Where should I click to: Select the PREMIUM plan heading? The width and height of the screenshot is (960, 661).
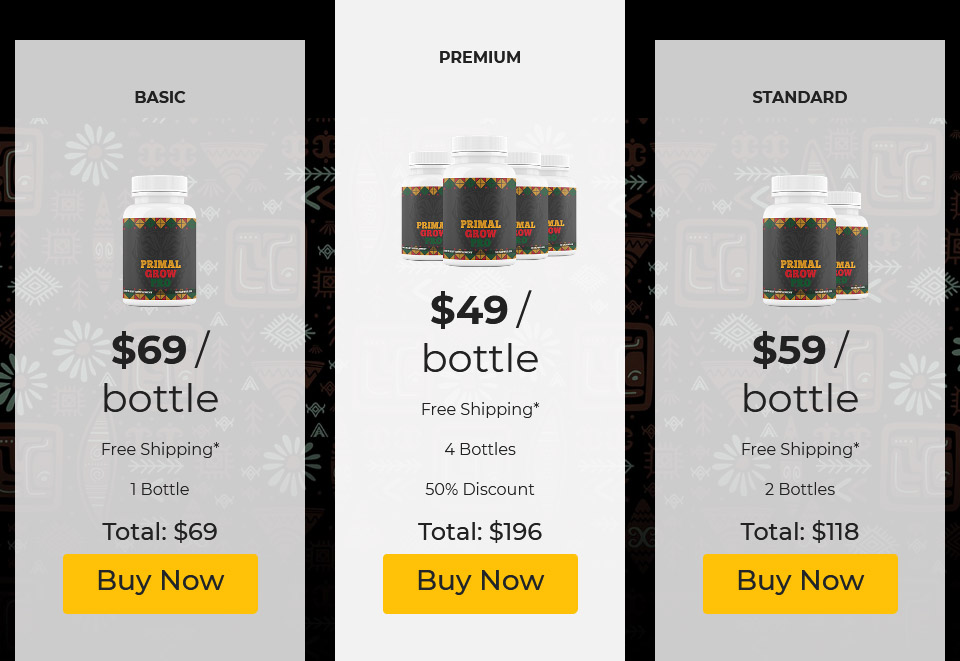[480, 57]
